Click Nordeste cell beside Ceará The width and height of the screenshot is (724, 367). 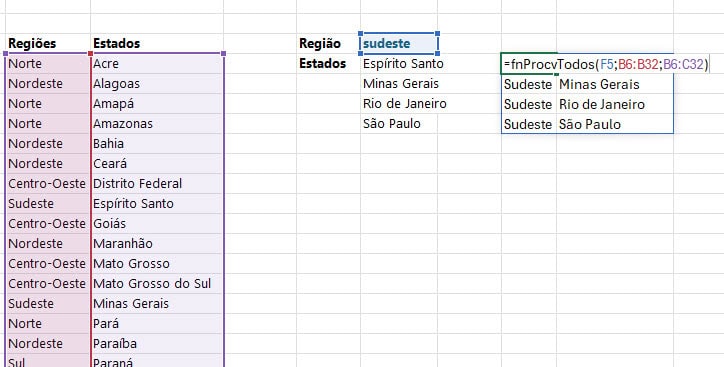48,163
